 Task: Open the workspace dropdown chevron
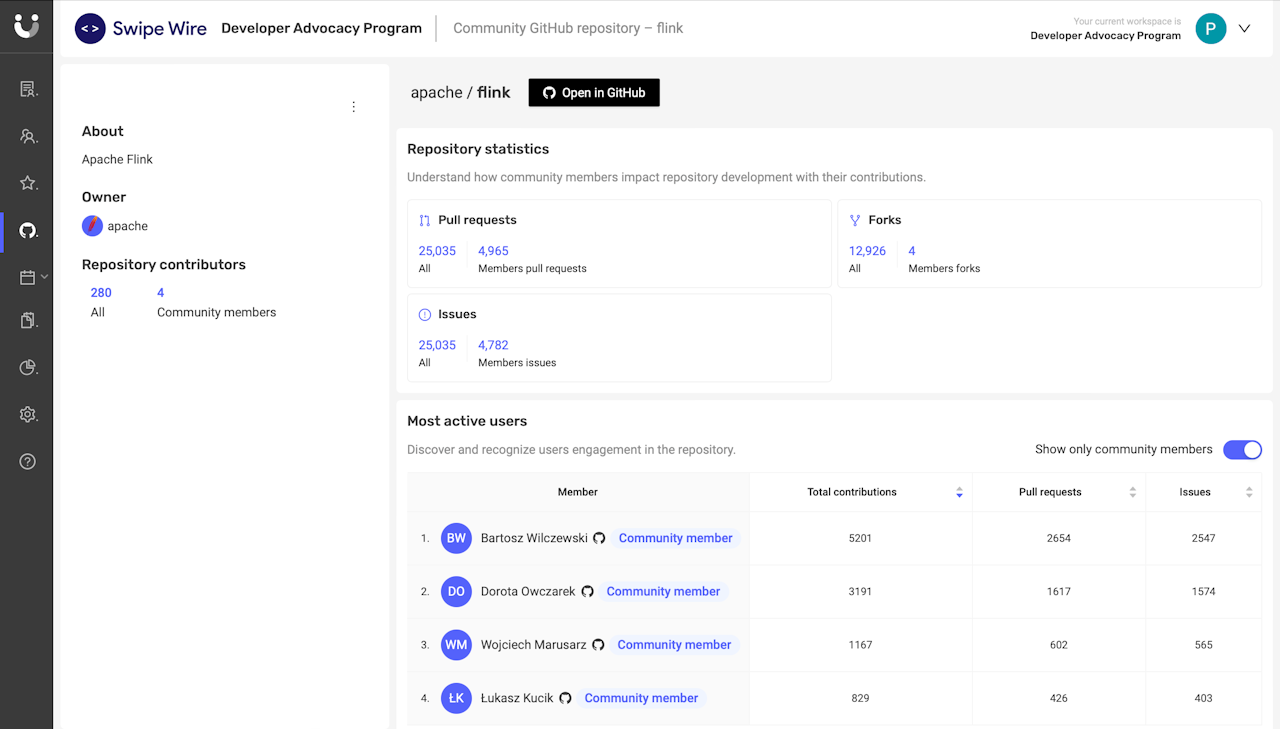(1245, 28)
